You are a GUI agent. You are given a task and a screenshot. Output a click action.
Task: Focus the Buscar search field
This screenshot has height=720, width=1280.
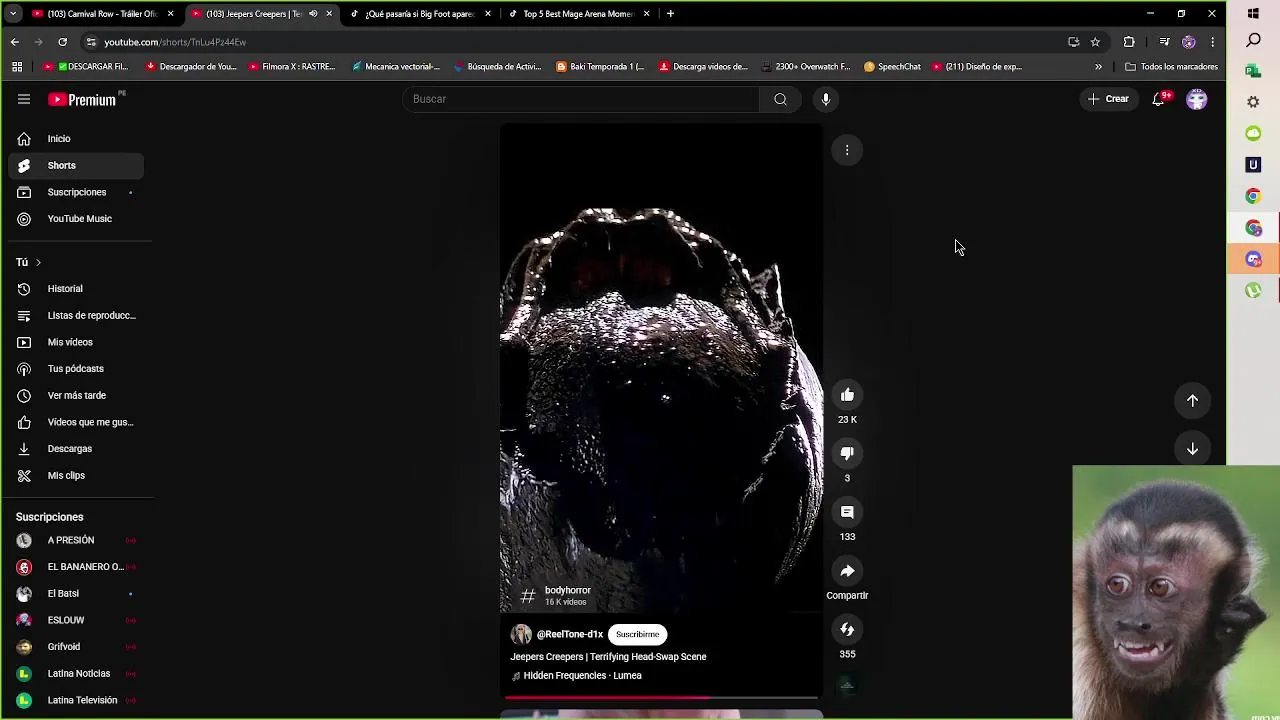click(581, 99)
